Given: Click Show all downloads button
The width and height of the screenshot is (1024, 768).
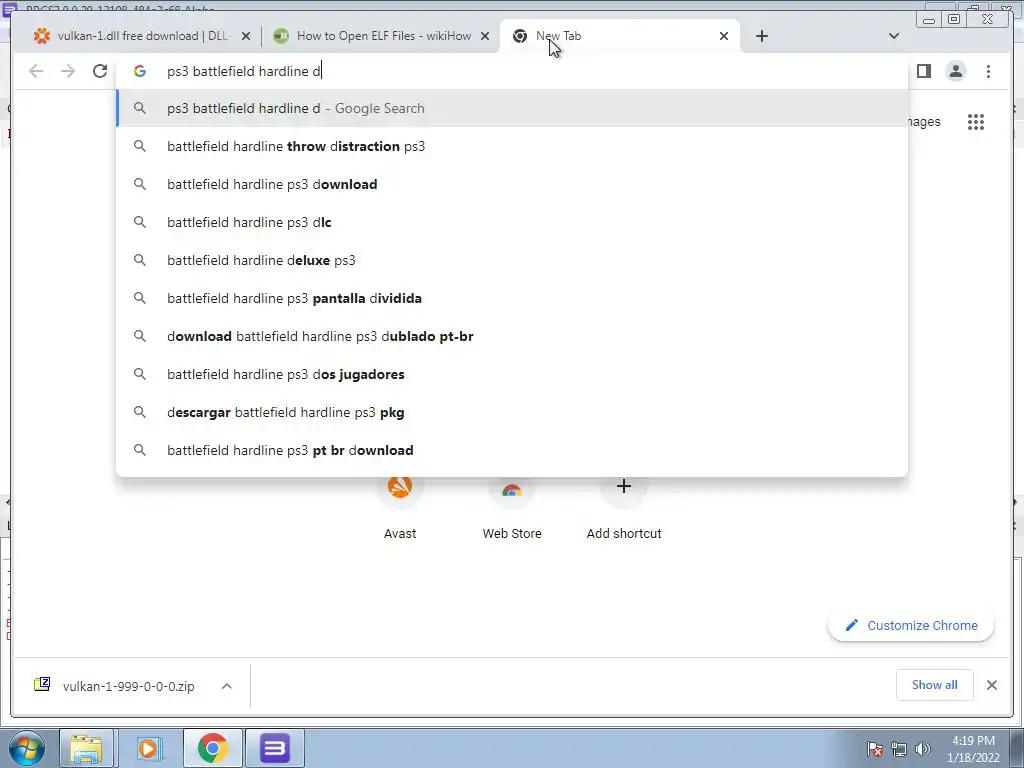Looking at the screenshot, I should pos(935,685).
